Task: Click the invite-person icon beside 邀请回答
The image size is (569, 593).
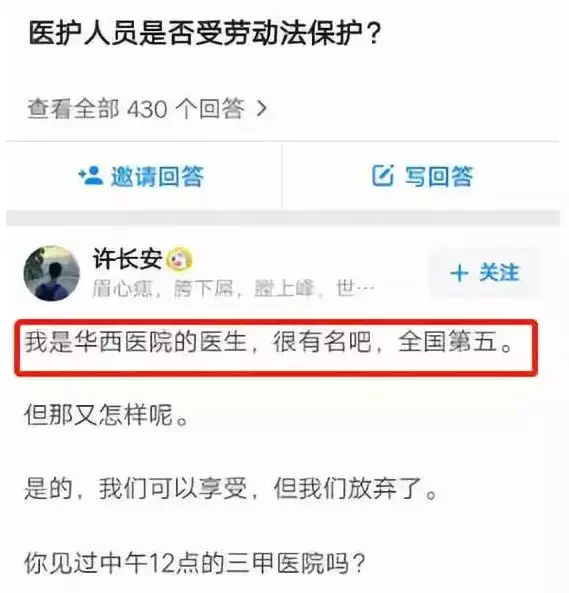Action: coord(90,176)
